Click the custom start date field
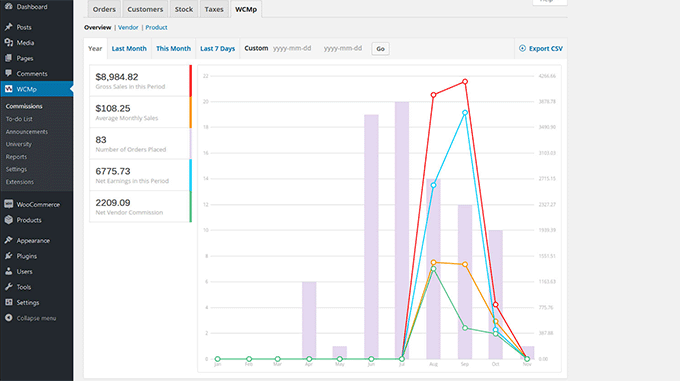Screen dimensions: 680x381 (x=292, y=48)
